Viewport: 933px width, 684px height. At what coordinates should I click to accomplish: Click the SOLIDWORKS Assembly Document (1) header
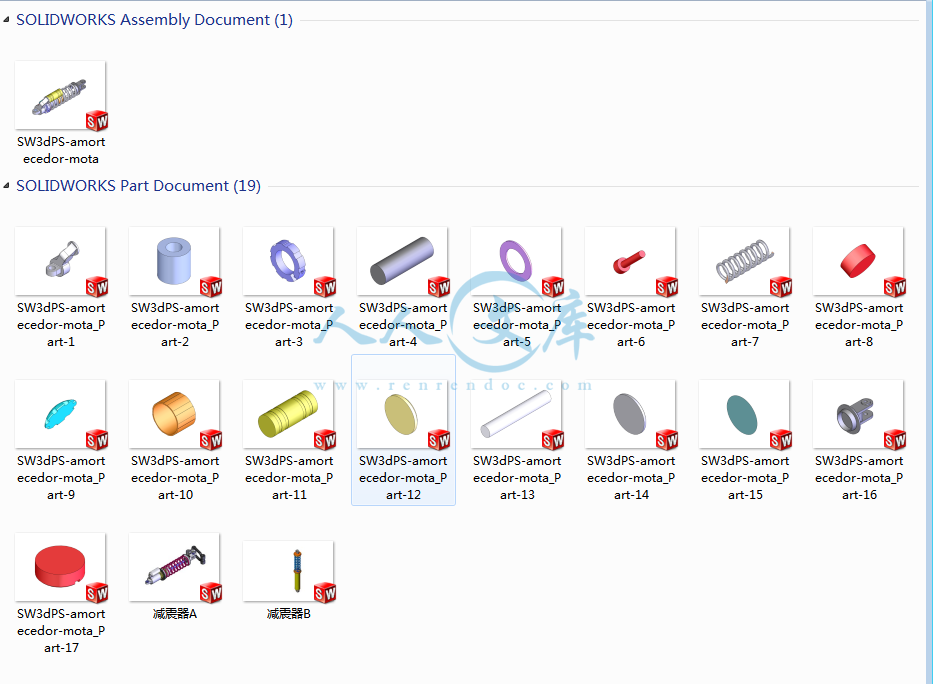coord(154,20)
